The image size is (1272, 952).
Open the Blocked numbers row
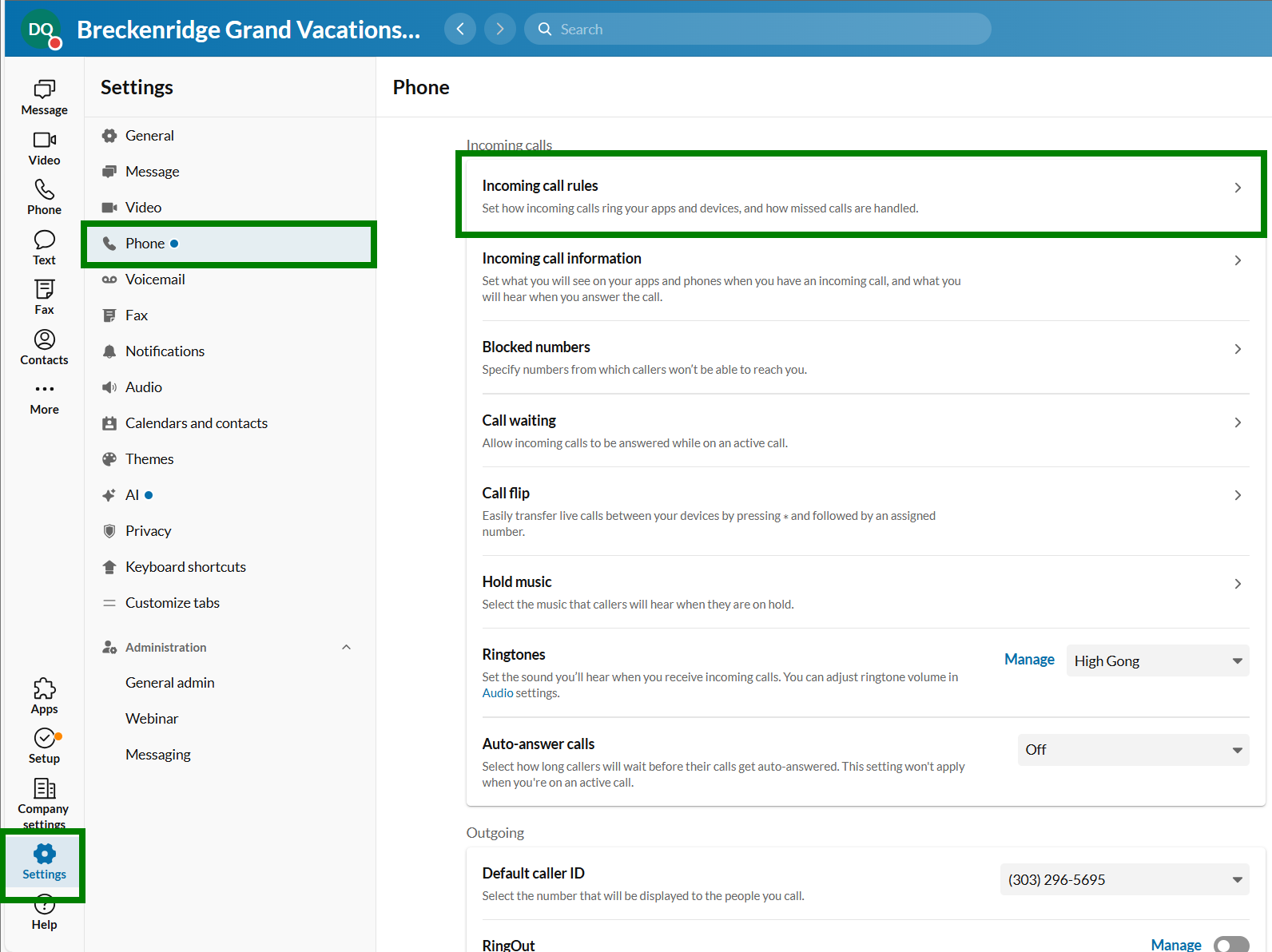tap(865, 357)
